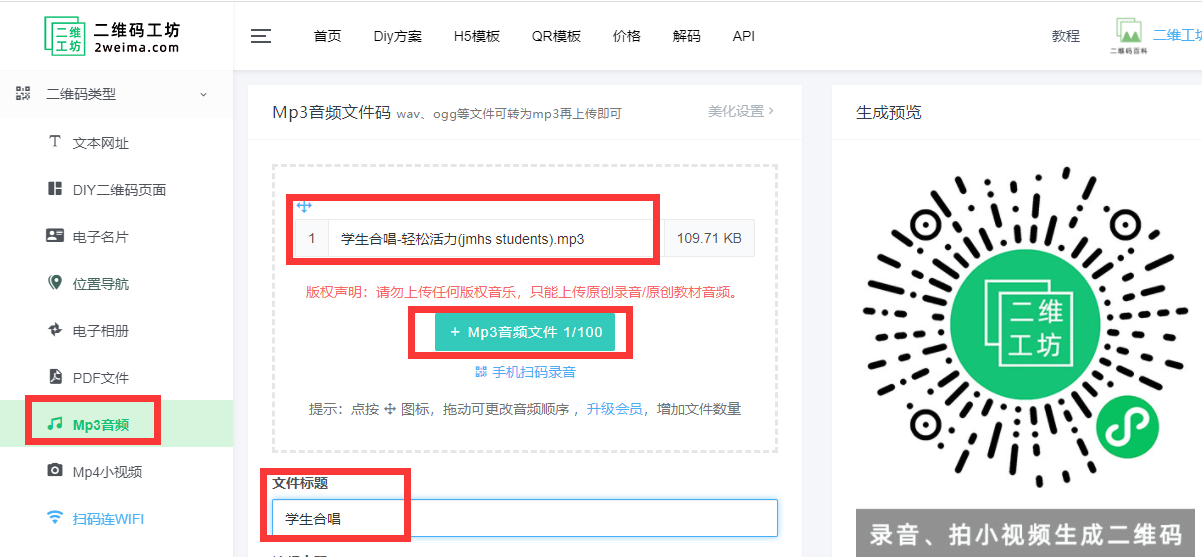Screen dimensions: 1202x557
Task: Open DIY二维码页面 from the sidebar
Action: (x=119, y=190)
